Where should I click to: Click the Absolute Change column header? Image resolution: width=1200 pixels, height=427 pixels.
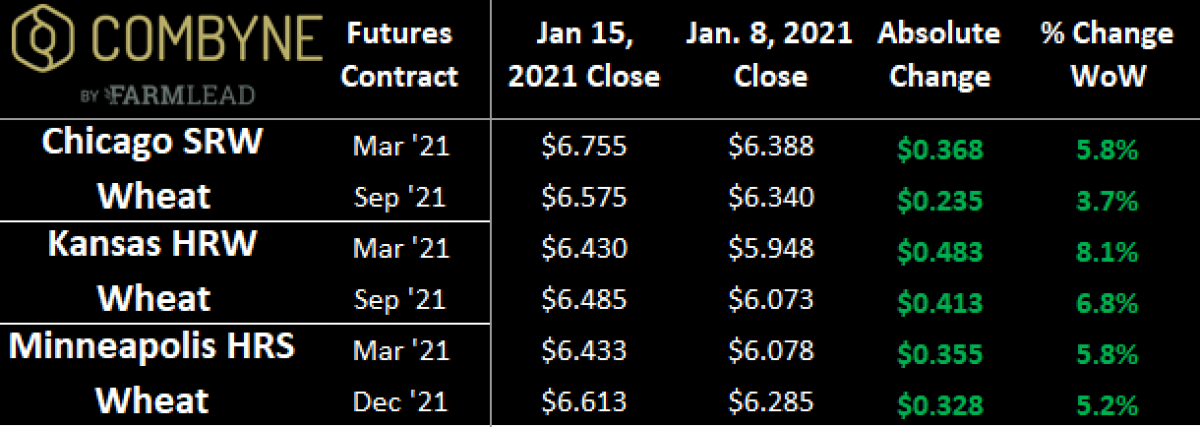point(938,55)
